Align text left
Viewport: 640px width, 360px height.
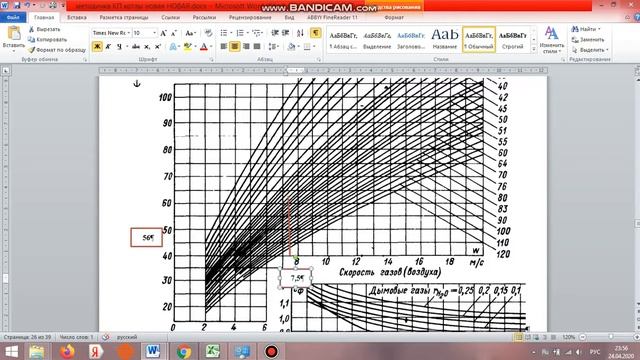pyautogui.click(x=224, y=47)
